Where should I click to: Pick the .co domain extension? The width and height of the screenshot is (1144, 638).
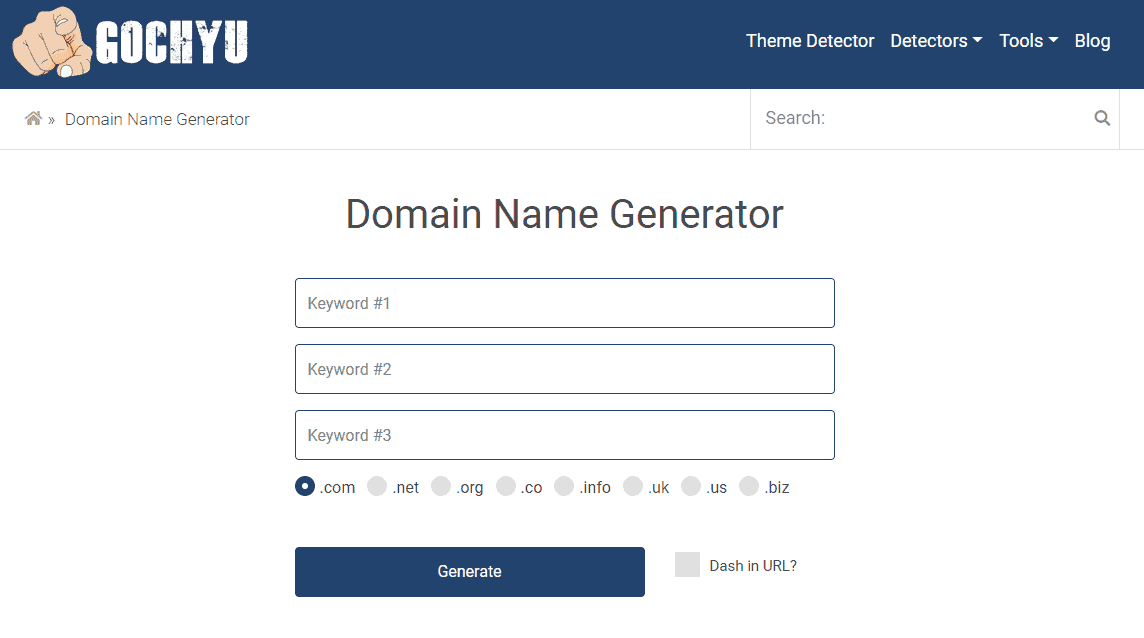point(506,486)
